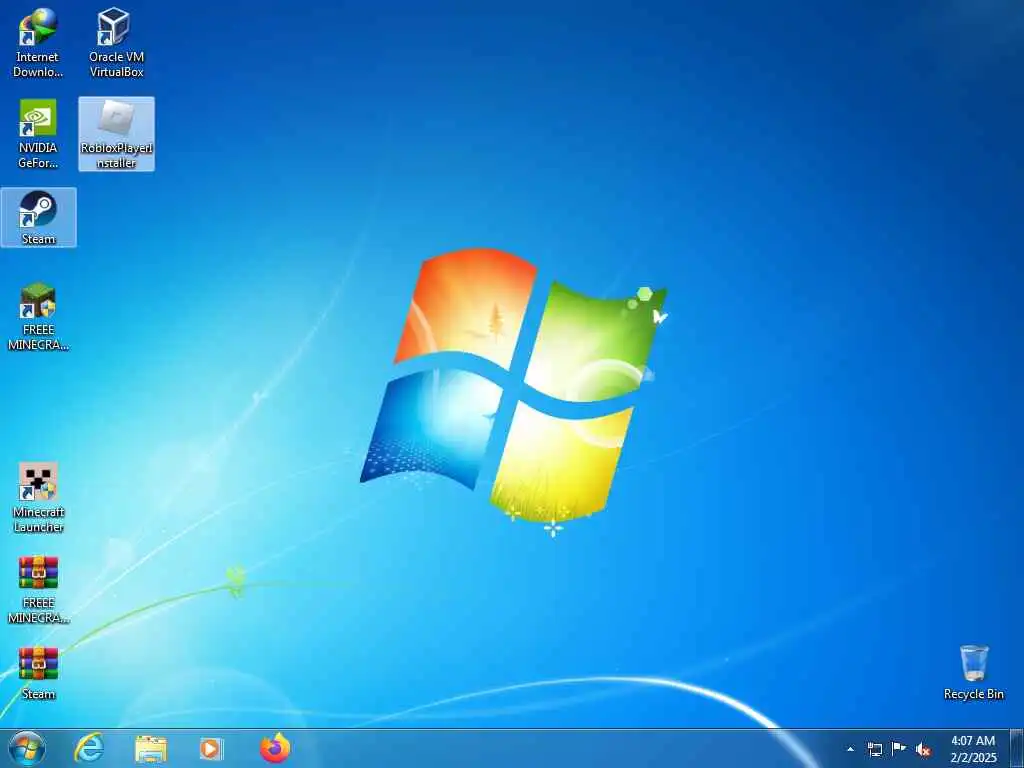Screen dimensions: 1024x768
Task: Open Windows Explorer from the taskbar
Action: tap(151, 748)
